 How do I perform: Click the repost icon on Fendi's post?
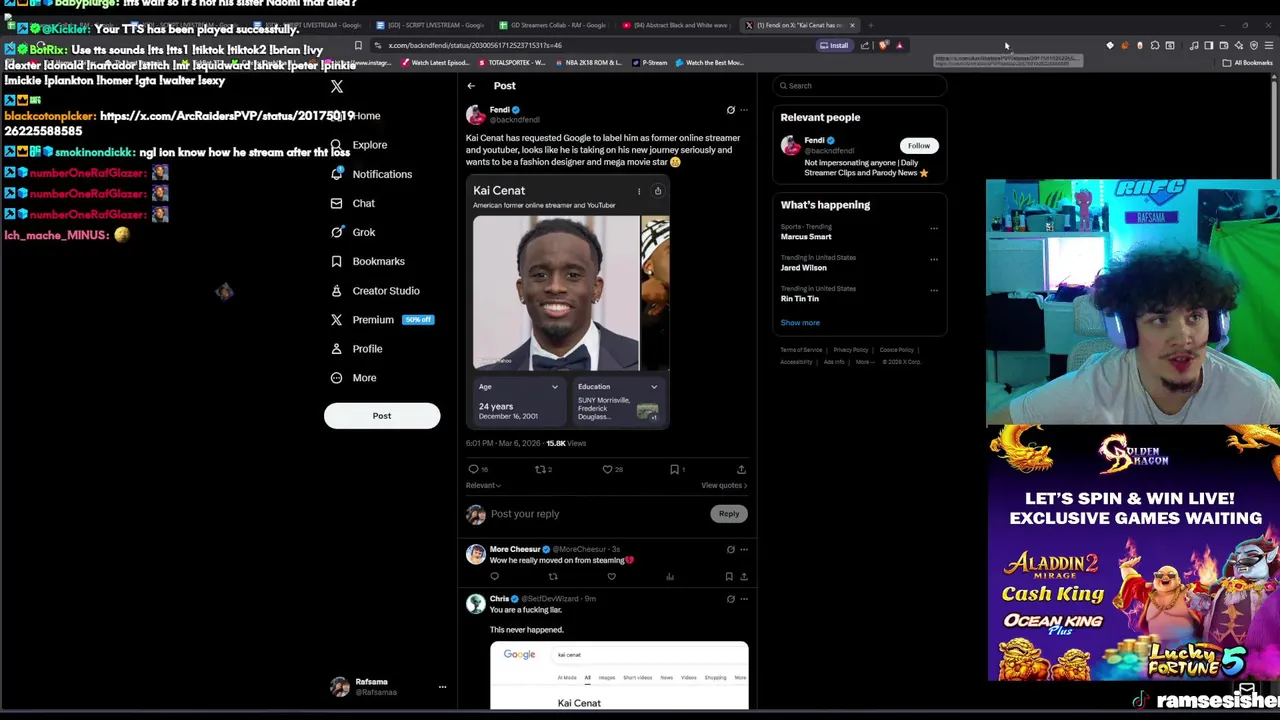(x=540, y=469)
